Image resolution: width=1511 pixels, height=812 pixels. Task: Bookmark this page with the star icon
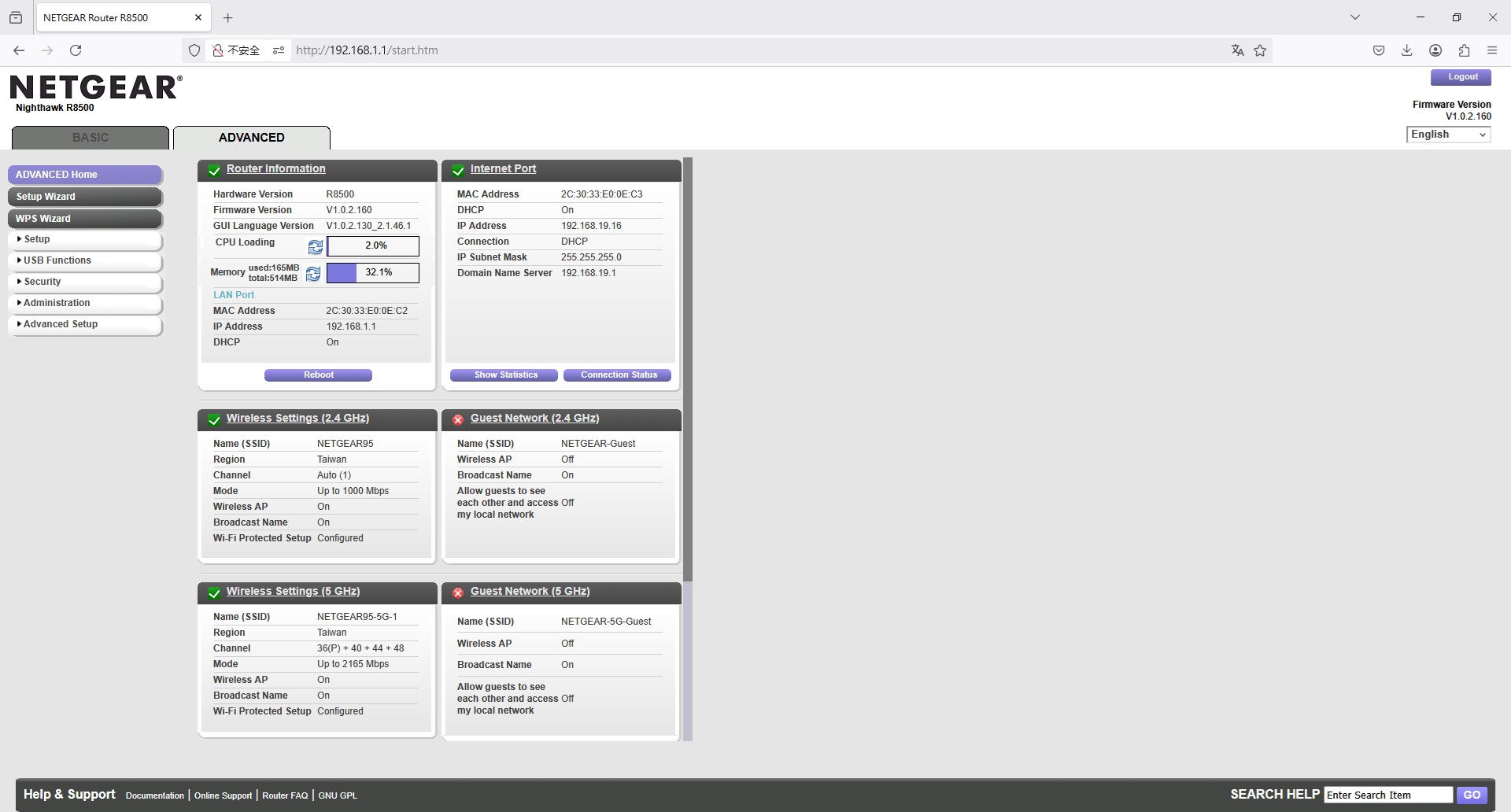[x=1260, y=50]
